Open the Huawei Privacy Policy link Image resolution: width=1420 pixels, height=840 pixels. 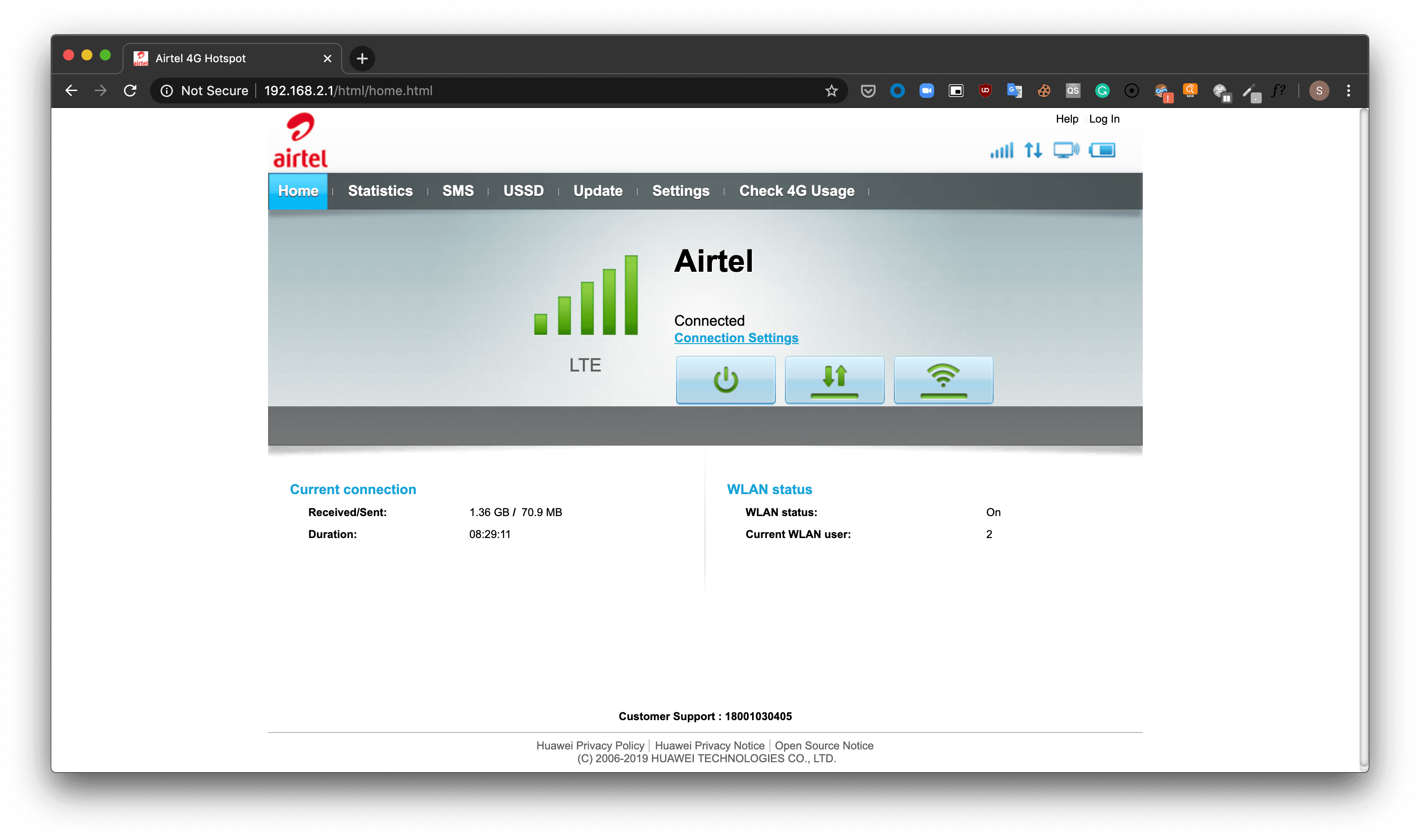(590, 745)
